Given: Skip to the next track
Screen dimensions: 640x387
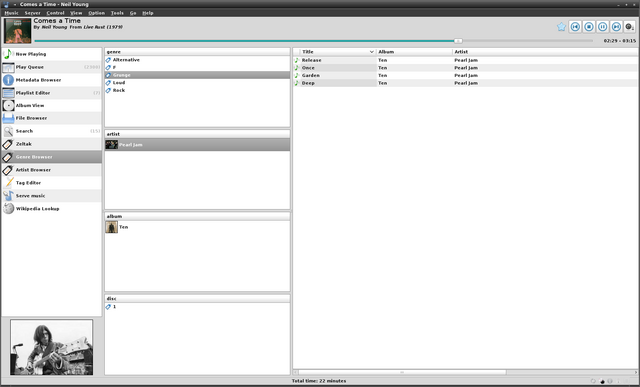Looking at the screenshot, I should click(x=616, y=27).
